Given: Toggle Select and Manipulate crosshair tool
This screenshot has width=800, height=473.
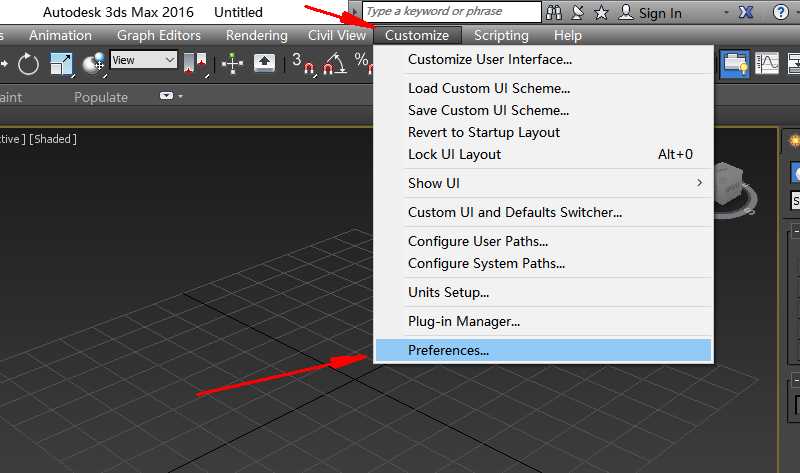Looking at the screenshot, I should point(233,64).
